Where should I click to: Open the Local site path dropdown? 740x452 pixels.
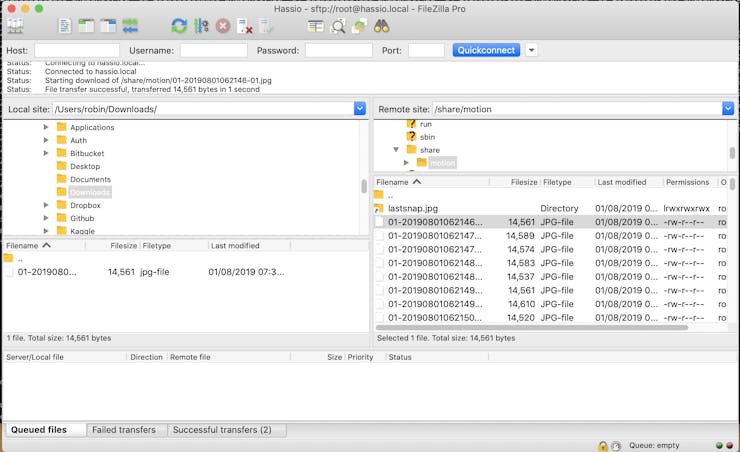coord(360,109)
